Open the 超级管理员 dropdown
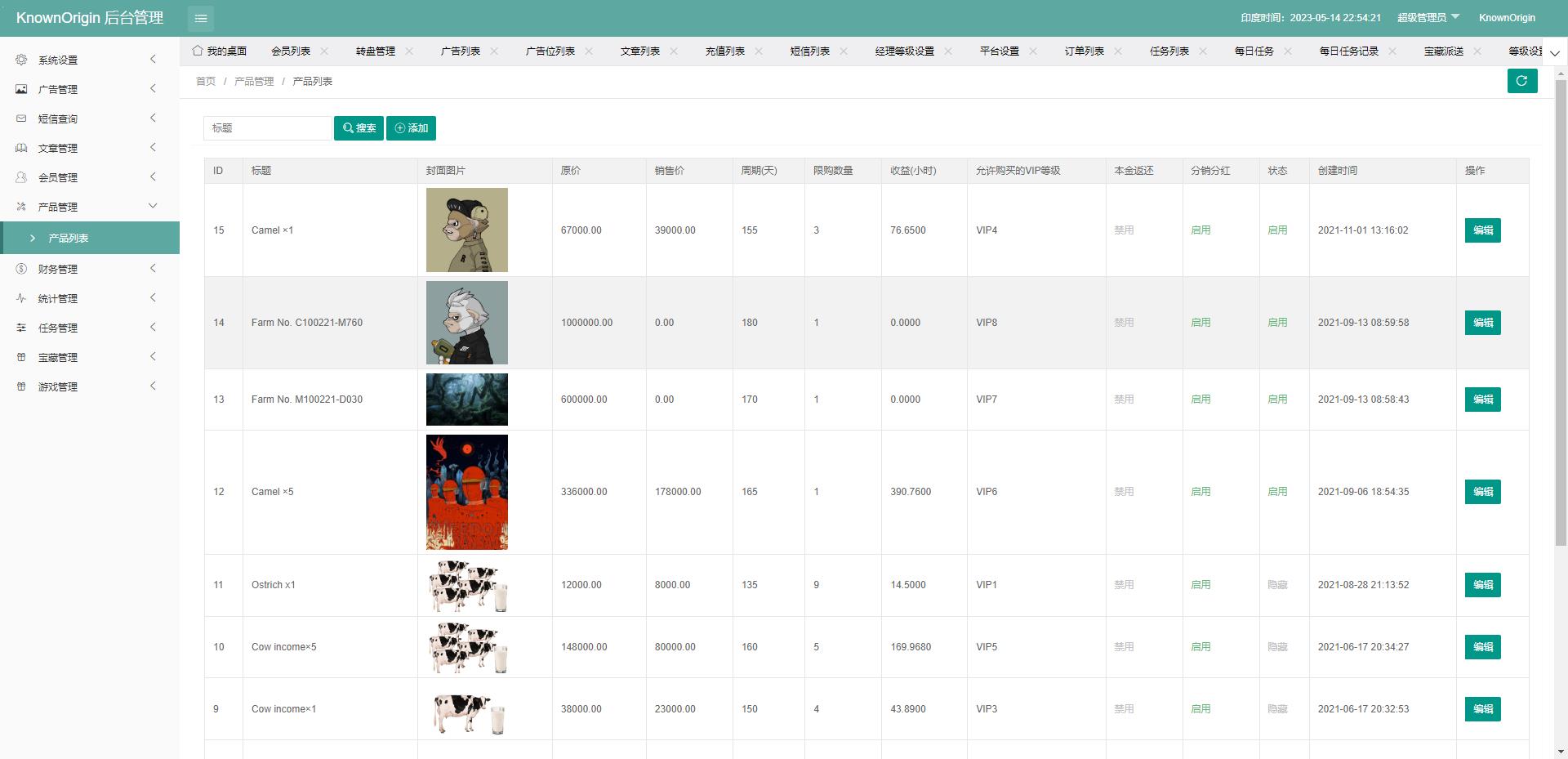The height and width of the screenshot is (759, 1568). (1428, 18)
